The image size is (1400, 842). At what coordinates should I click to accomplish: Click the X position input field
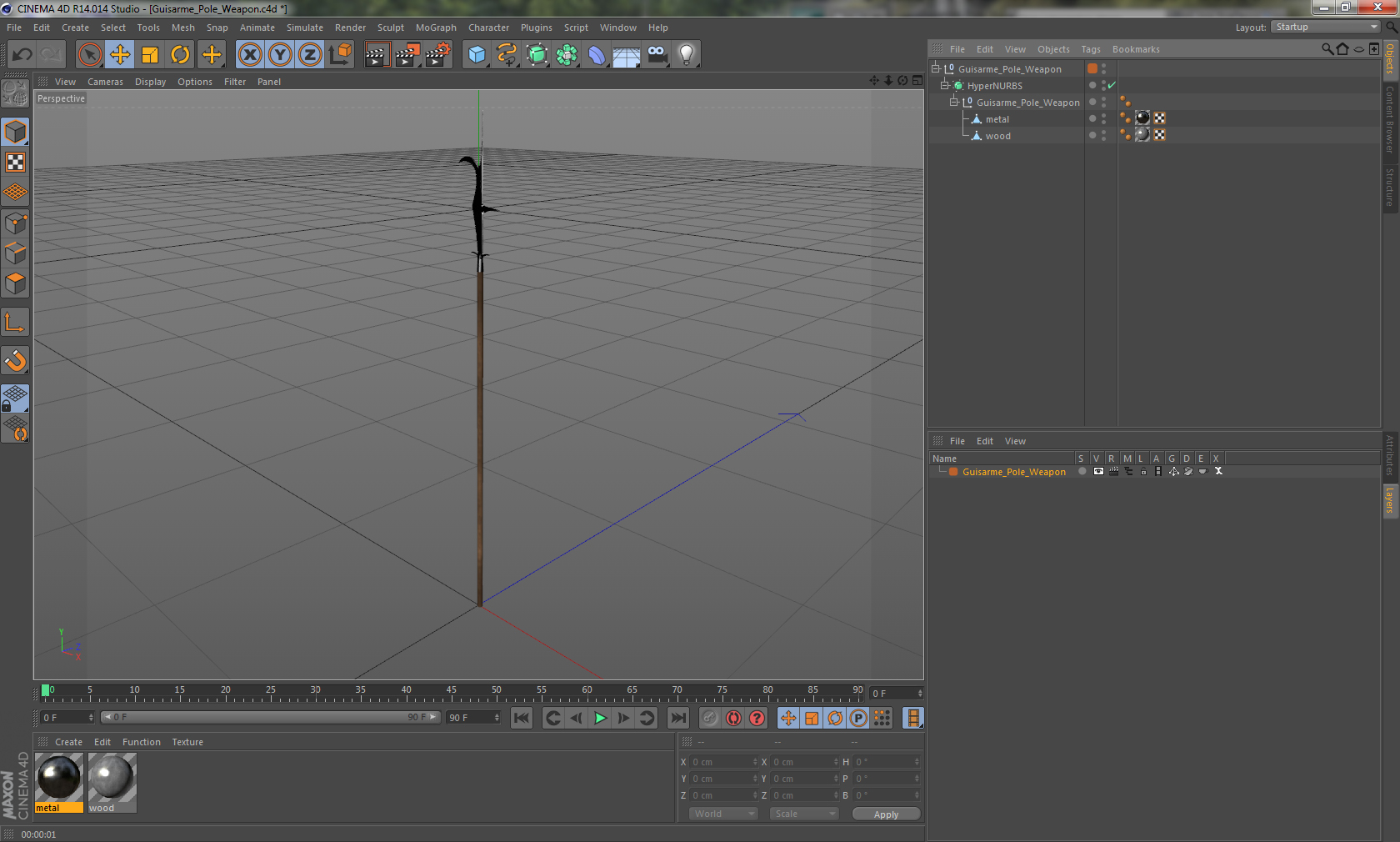(723, 762)
